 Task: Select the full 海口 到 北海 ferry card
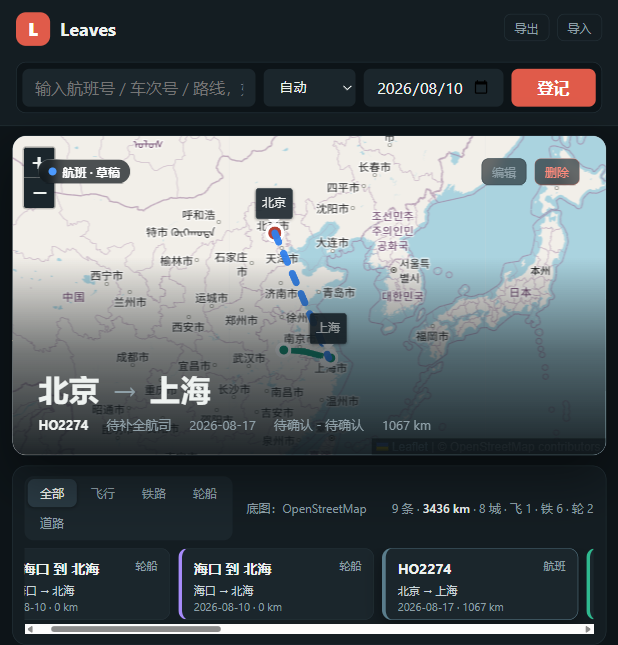click(276, 584)
